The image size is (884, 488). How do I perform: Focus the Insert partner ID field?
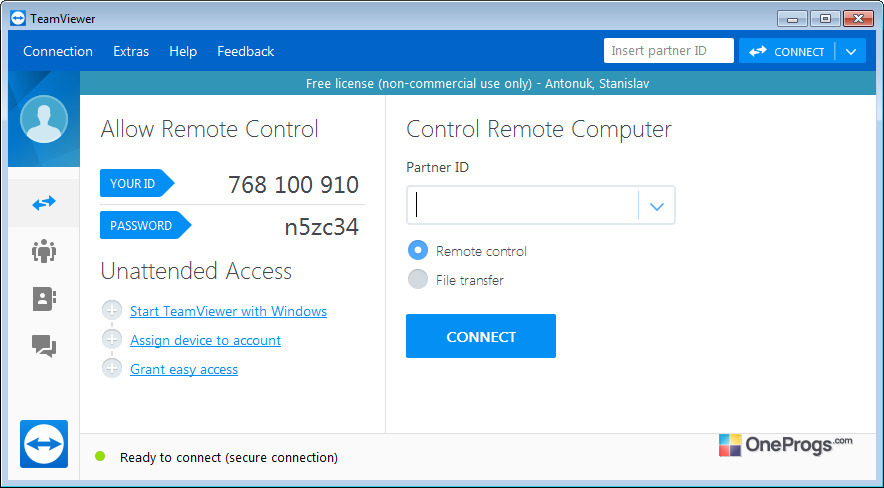click(x=669, y=51)
